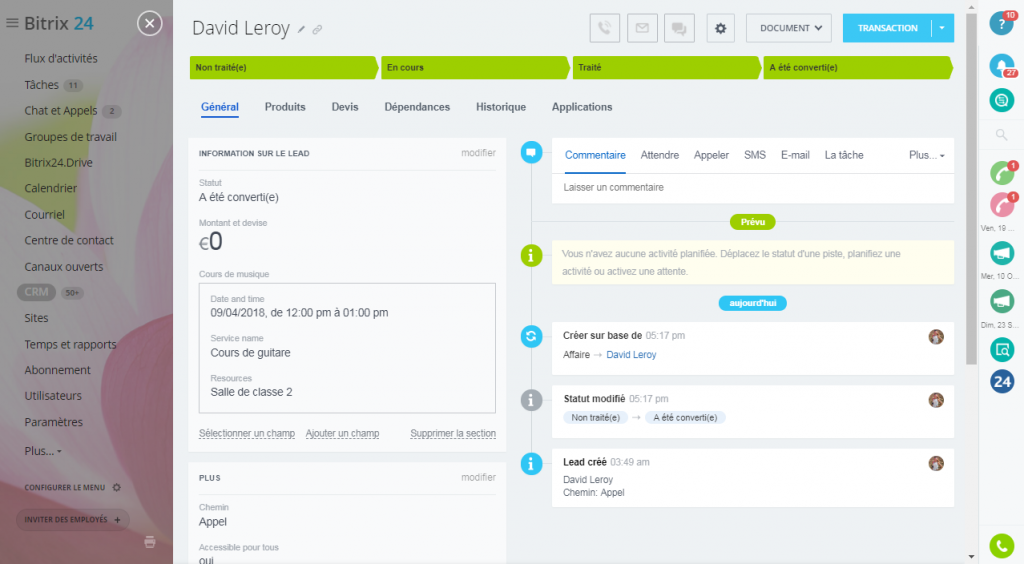1024x564 pixels.
Task: Click Inviter des employés button
Action: pyautogui.click(x=72, y=520)
